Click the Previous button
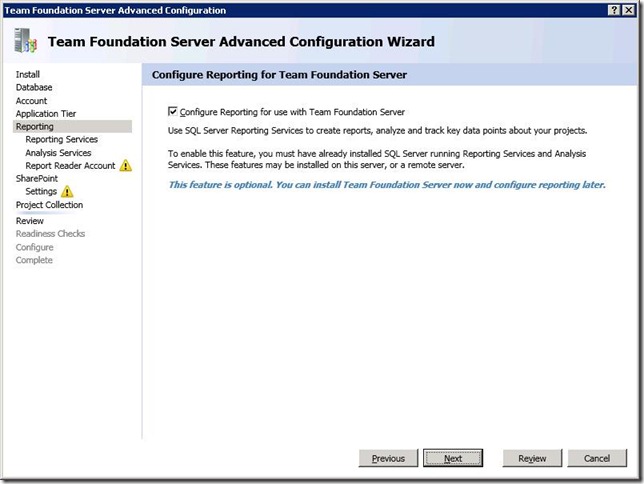Screen dimensions: 644x484 point(388,458)
